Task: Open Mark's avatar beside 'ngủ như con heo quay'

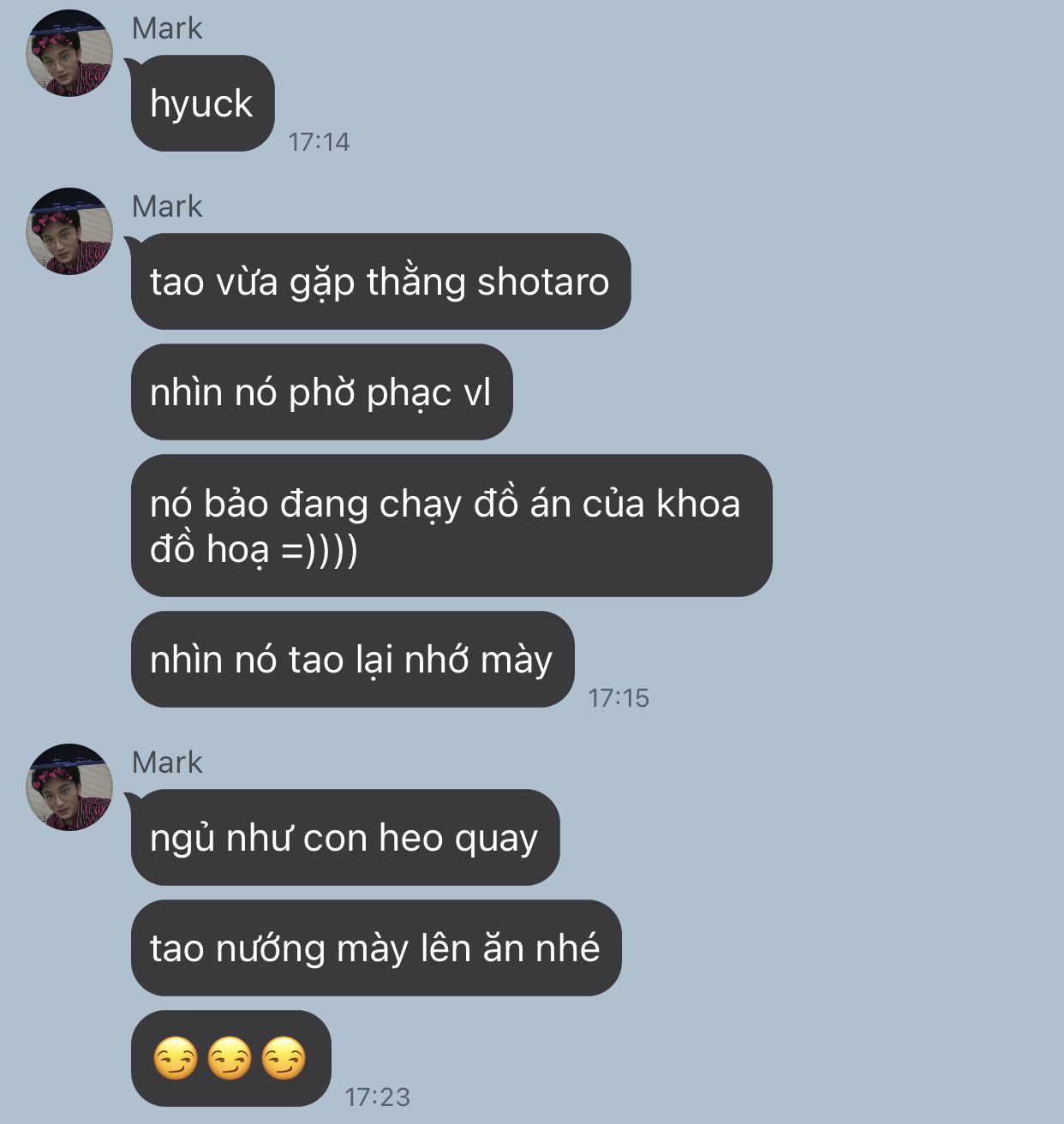Action: (x=69, y=787)
